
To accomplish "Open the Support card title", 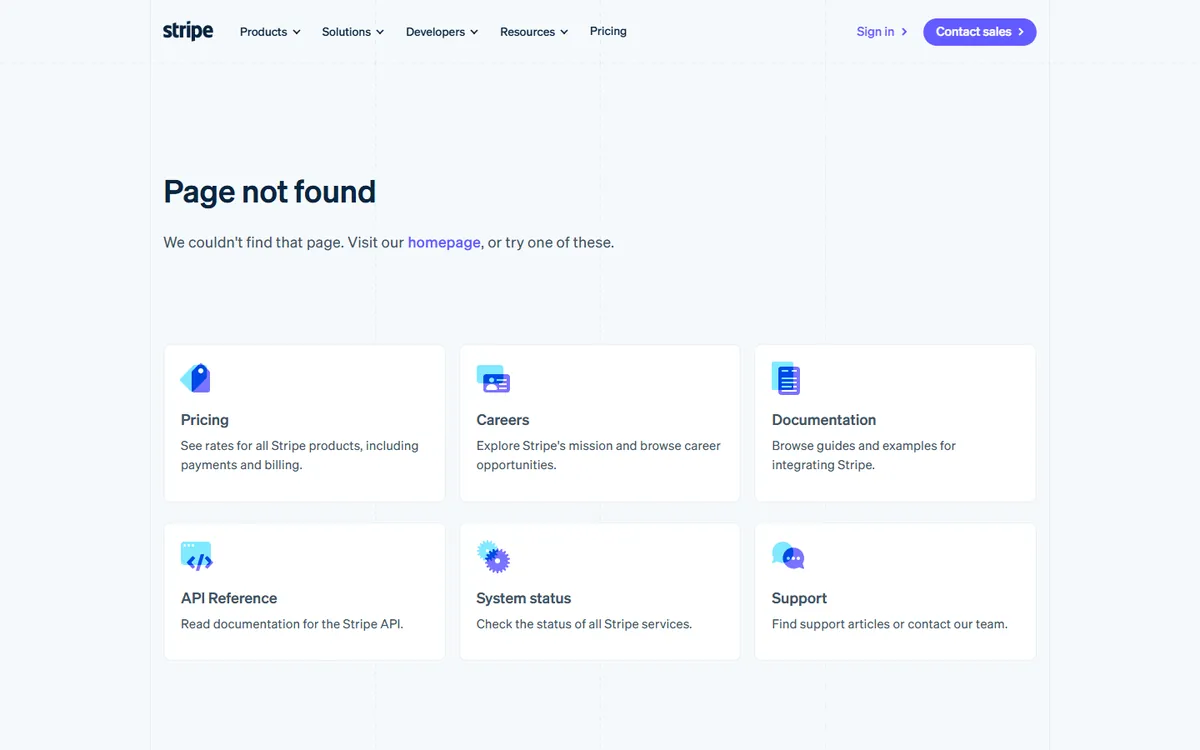I will [799, 598].
